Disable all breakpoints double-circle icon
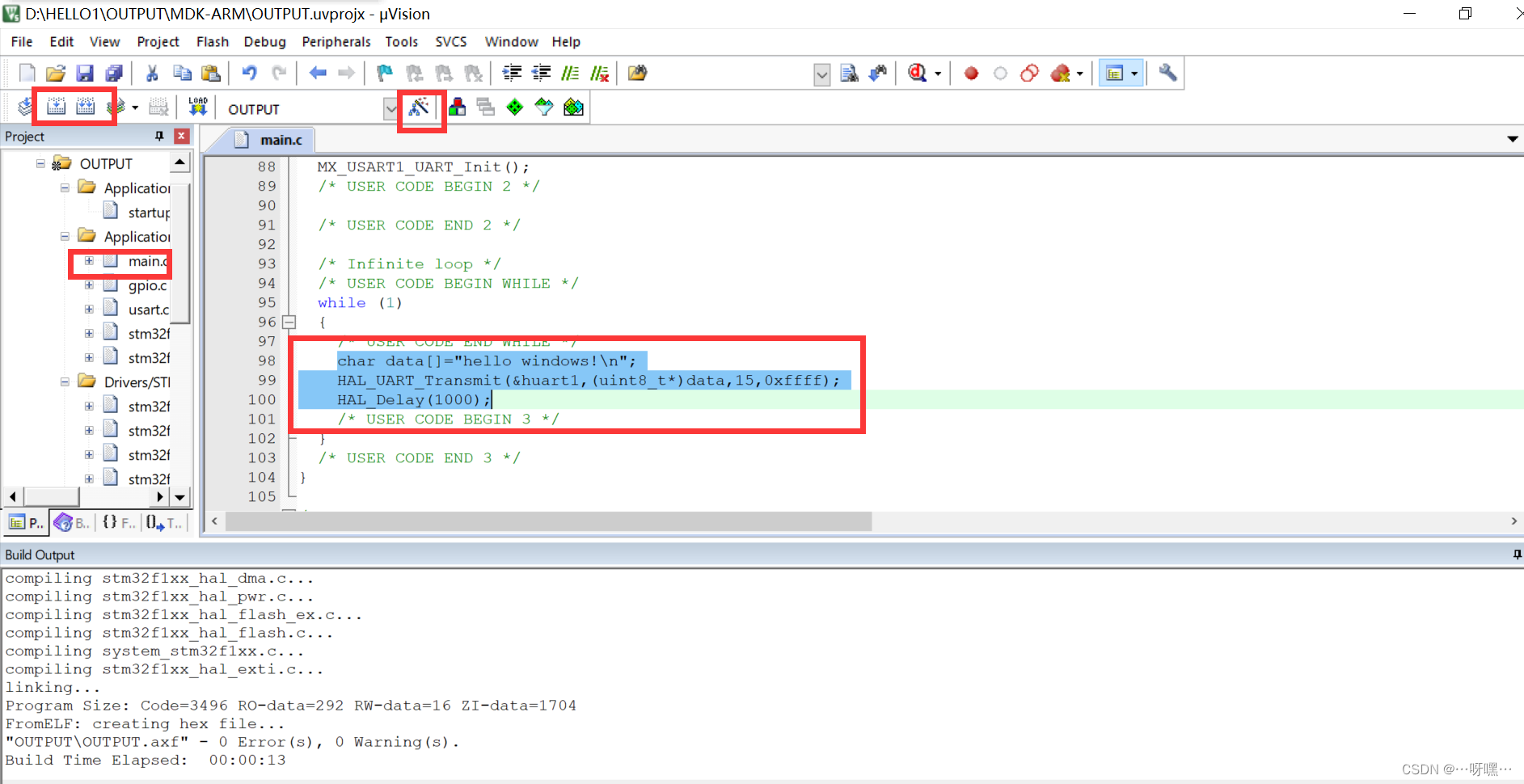The height and width of the screenshot is (784, 1524). [1029, 74]
